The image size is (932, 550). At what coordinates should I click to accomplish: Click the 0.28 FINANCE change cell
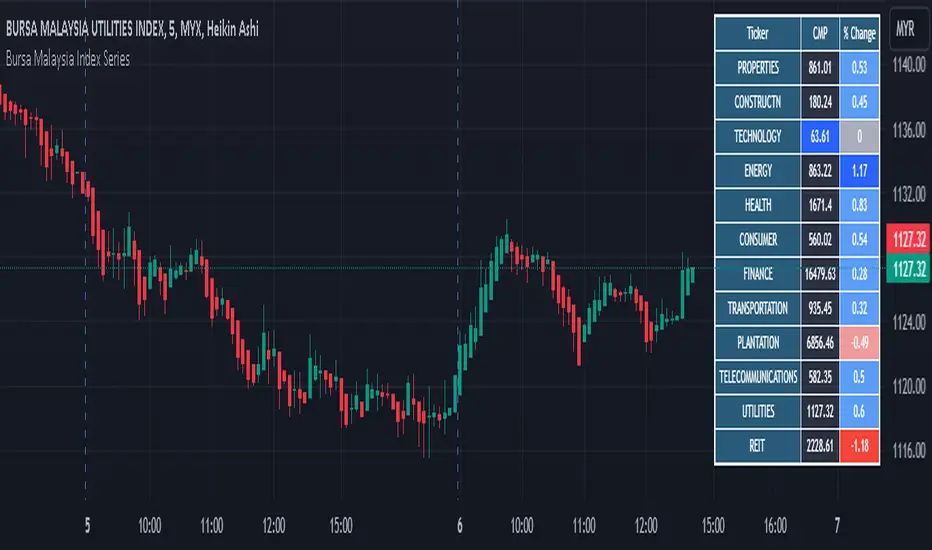click(x=859, y=274)
